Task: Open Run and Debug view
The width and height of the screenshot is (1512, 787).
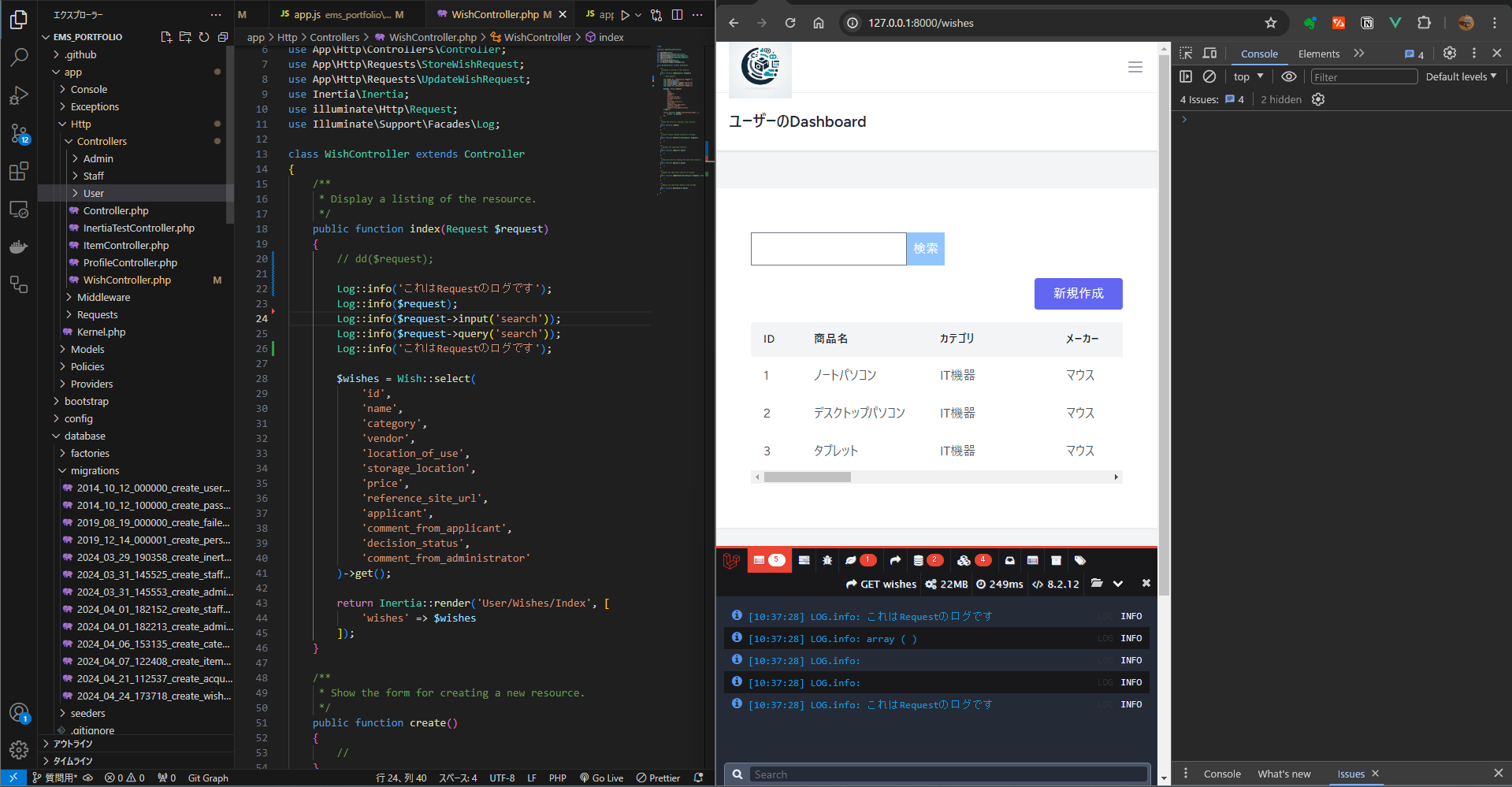Action: [19, 95]
